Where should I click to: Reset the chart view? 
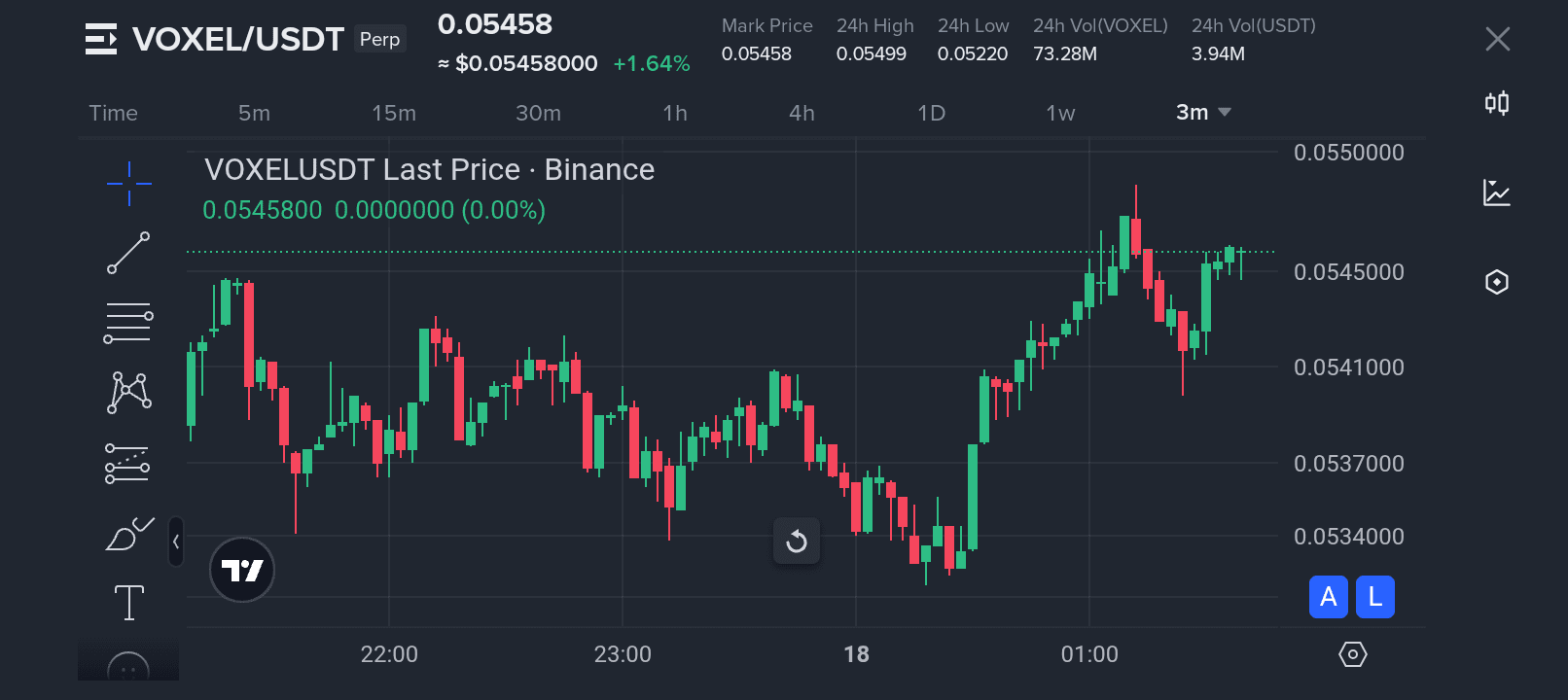pyautogui.click(x=797, y=541)
